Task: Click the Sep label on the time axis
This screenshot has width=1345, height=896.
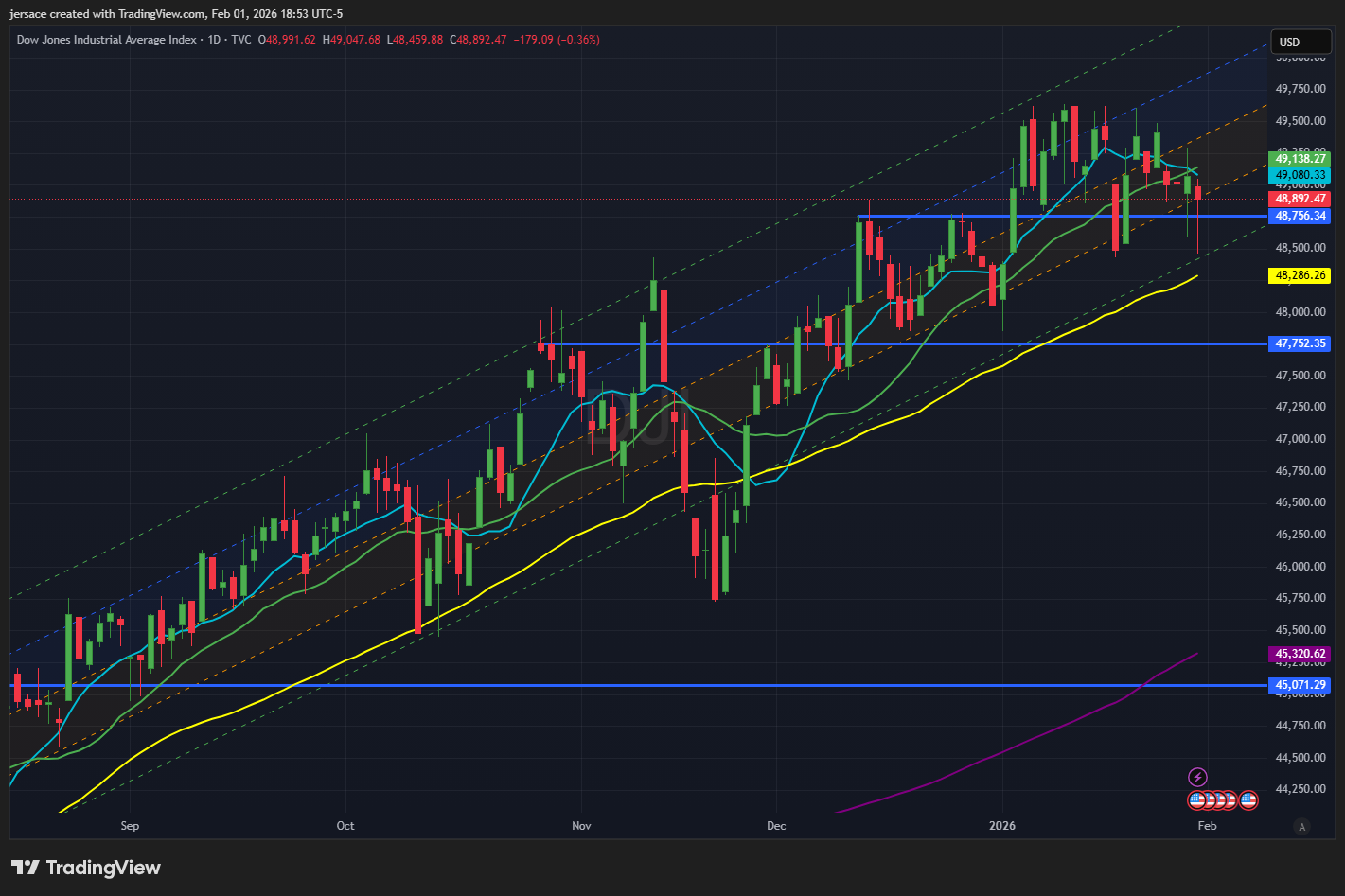Action: coord(130,826)
